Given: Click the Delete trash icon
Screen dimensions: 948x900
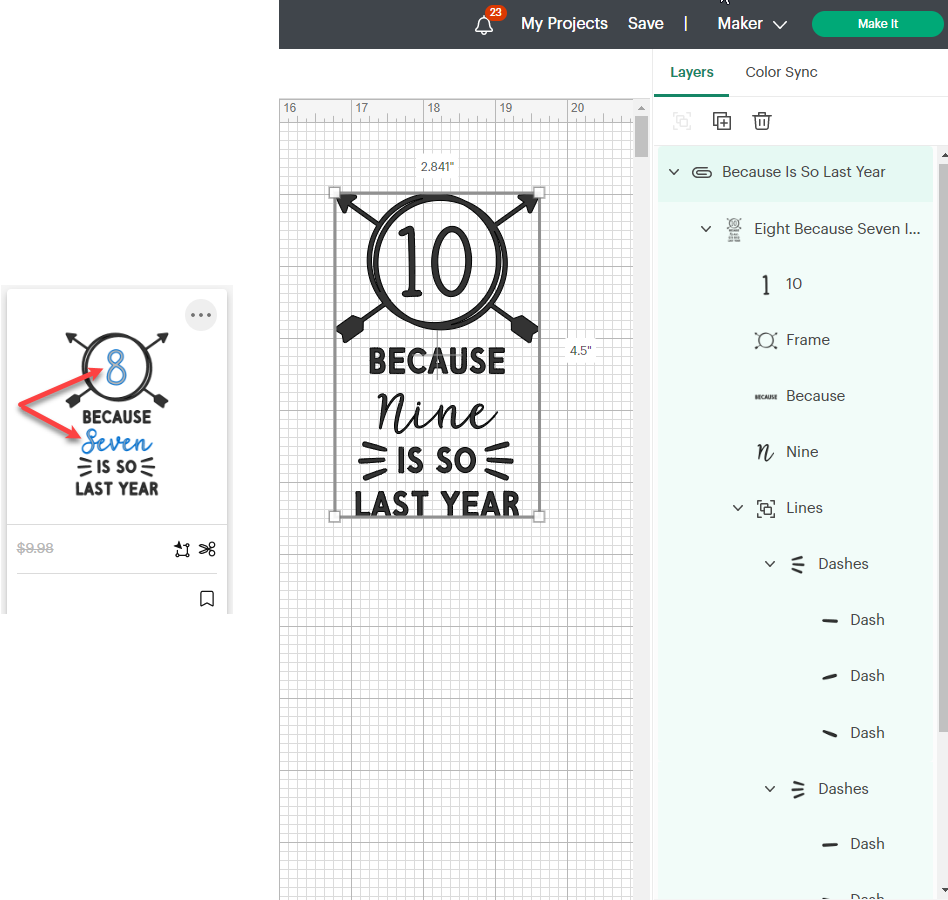Looking at the screenshot, I should tap(762, 121).
